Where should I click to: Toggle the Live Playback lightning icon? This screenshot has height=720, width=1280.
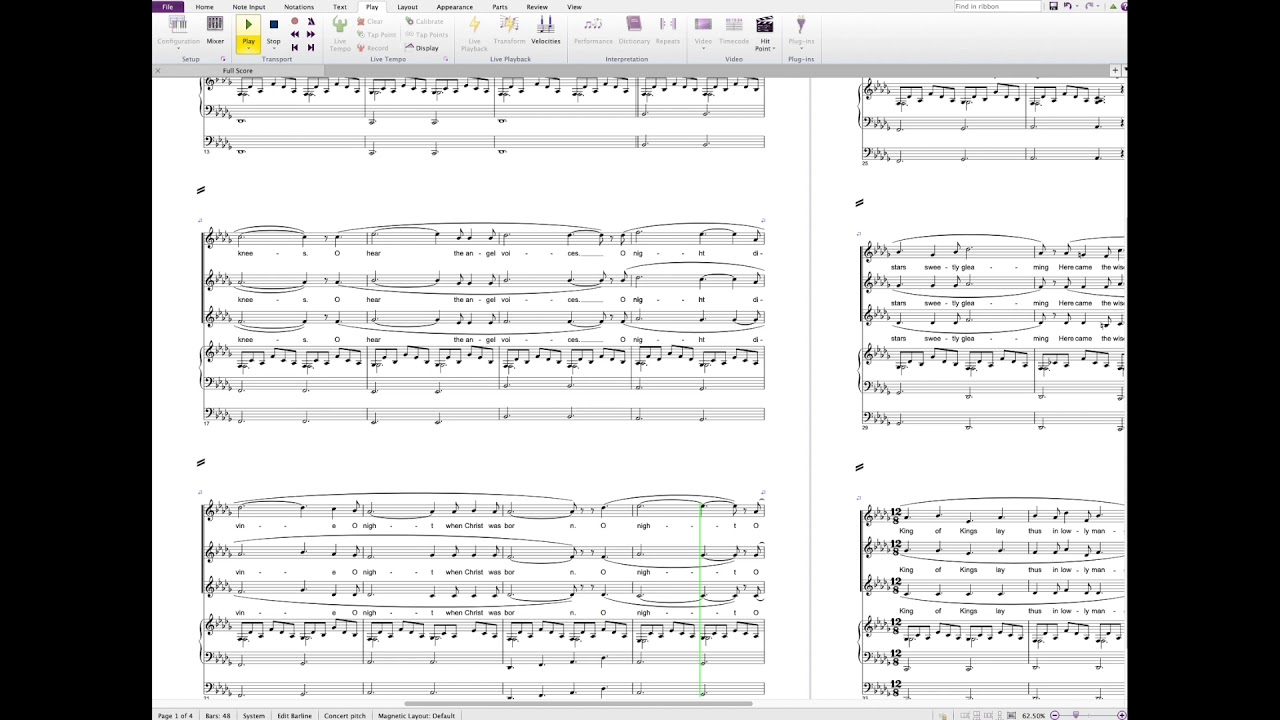click(474, 24)
